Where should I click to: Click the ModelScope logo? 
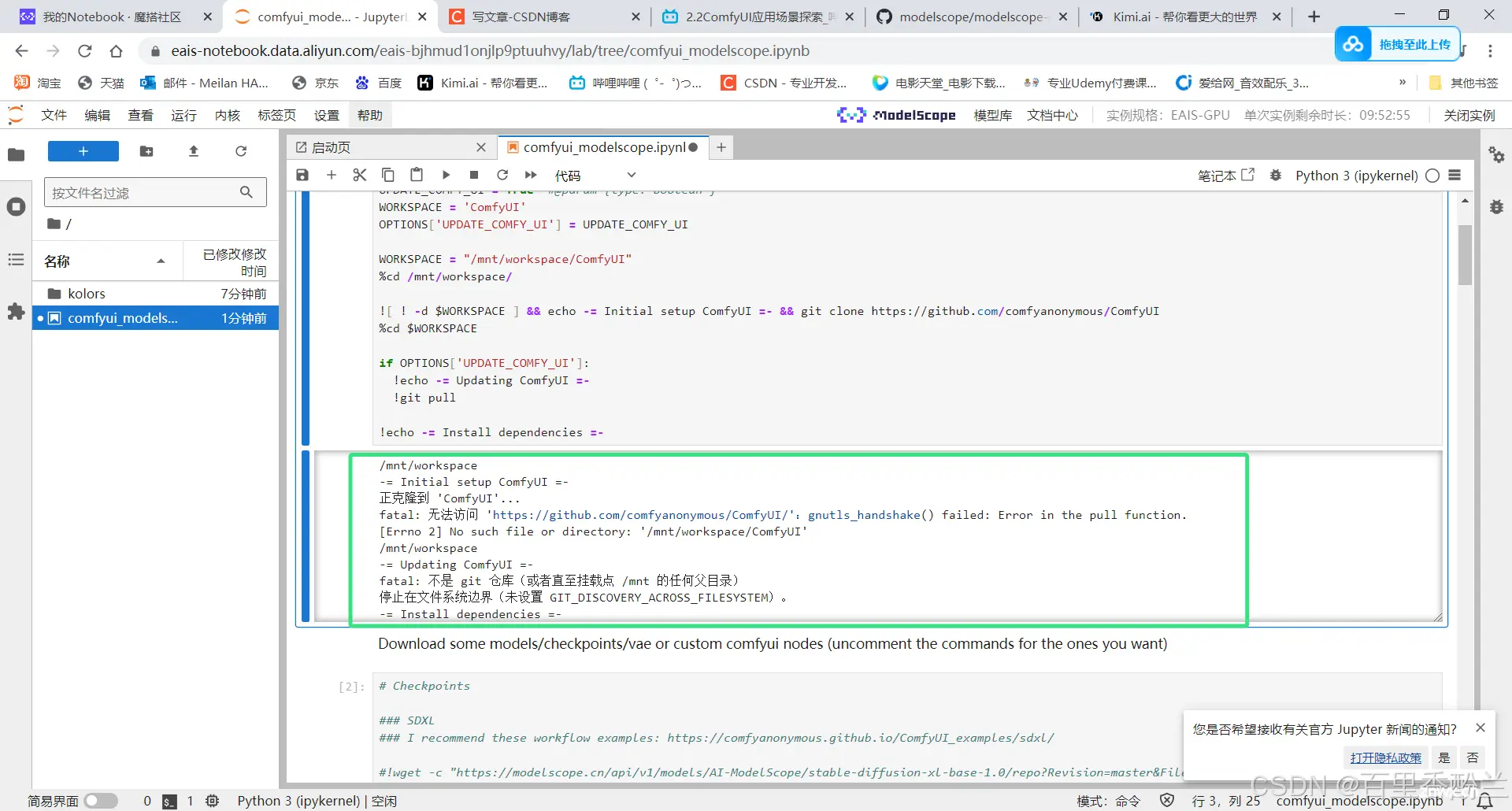[x=896, y=115]
